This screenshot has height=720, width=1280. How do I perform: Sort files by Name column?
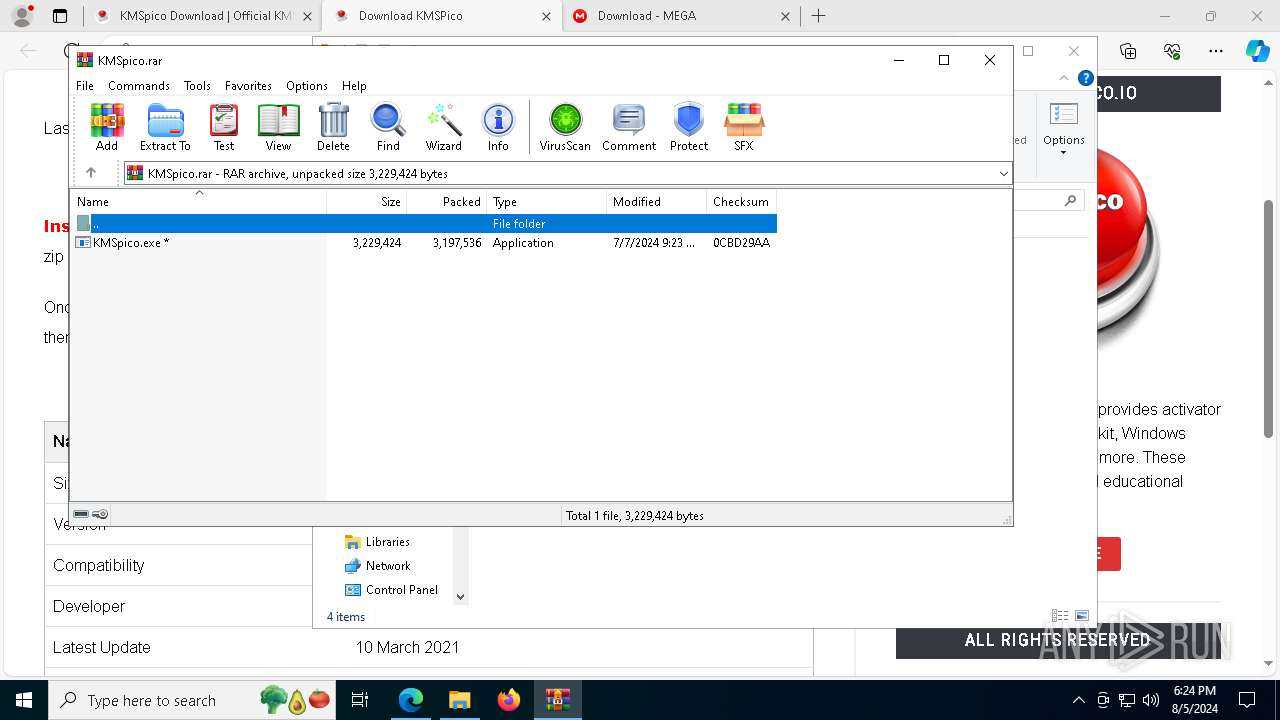click(198, 202)
